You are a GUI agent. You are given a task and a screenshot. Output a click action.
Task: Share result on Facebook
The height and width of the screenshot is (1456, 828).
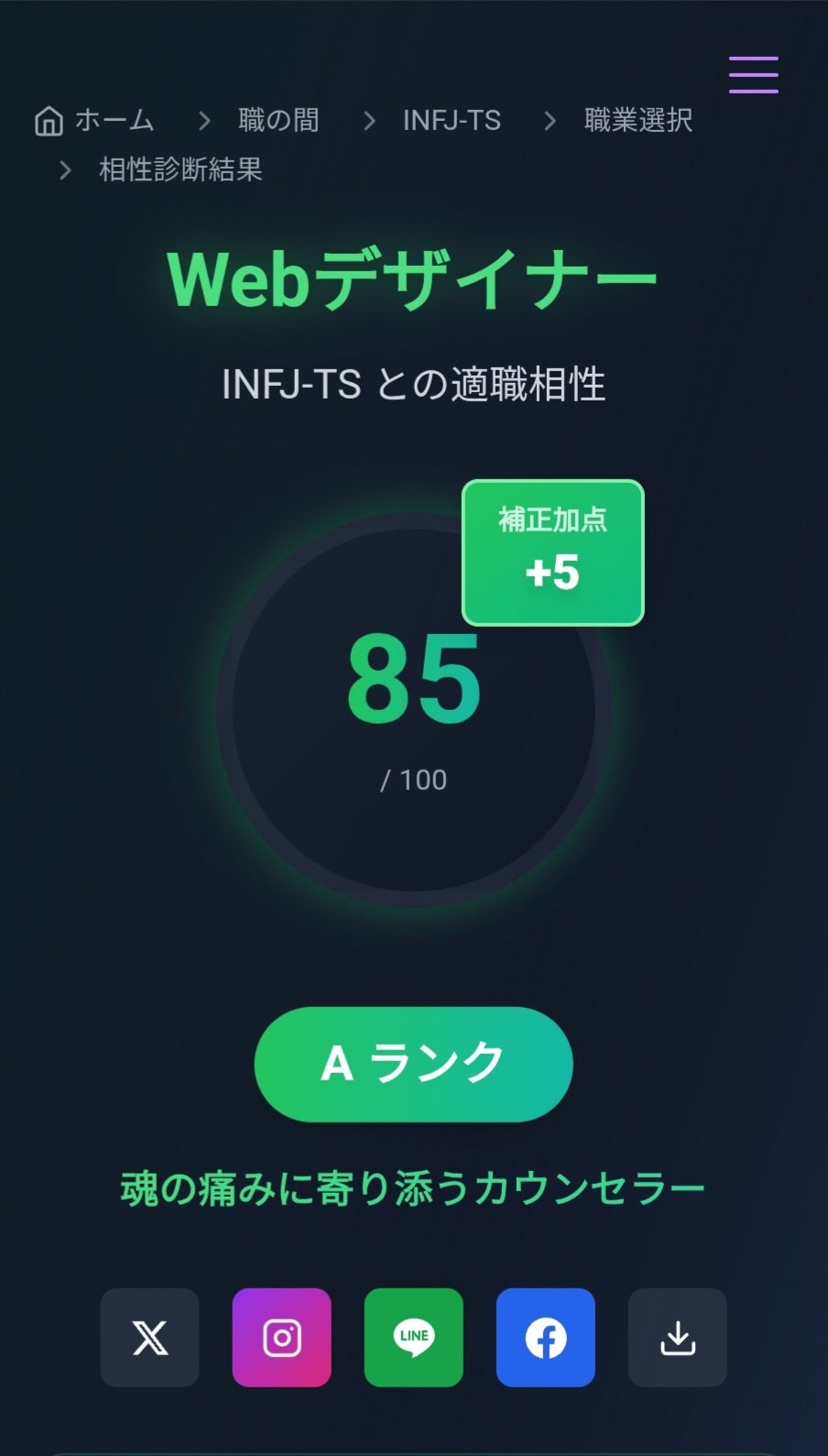tap(545, 1337)
